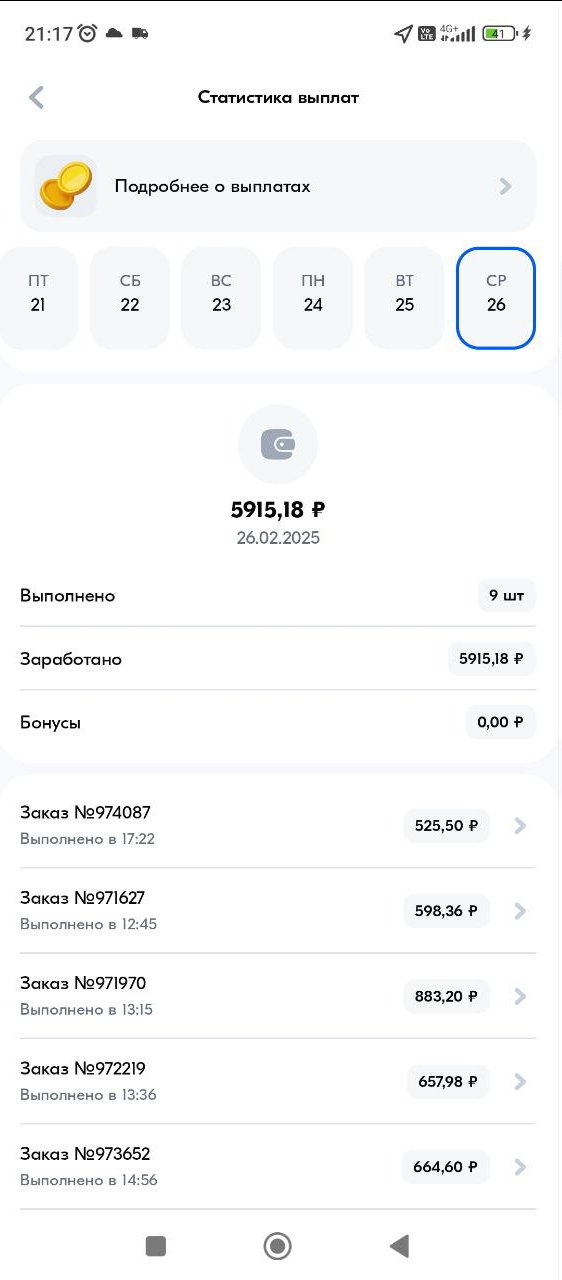Tap the 9 шт completed count badge
The width and height of the screenshot is (562, 1280).
[506, 595]
